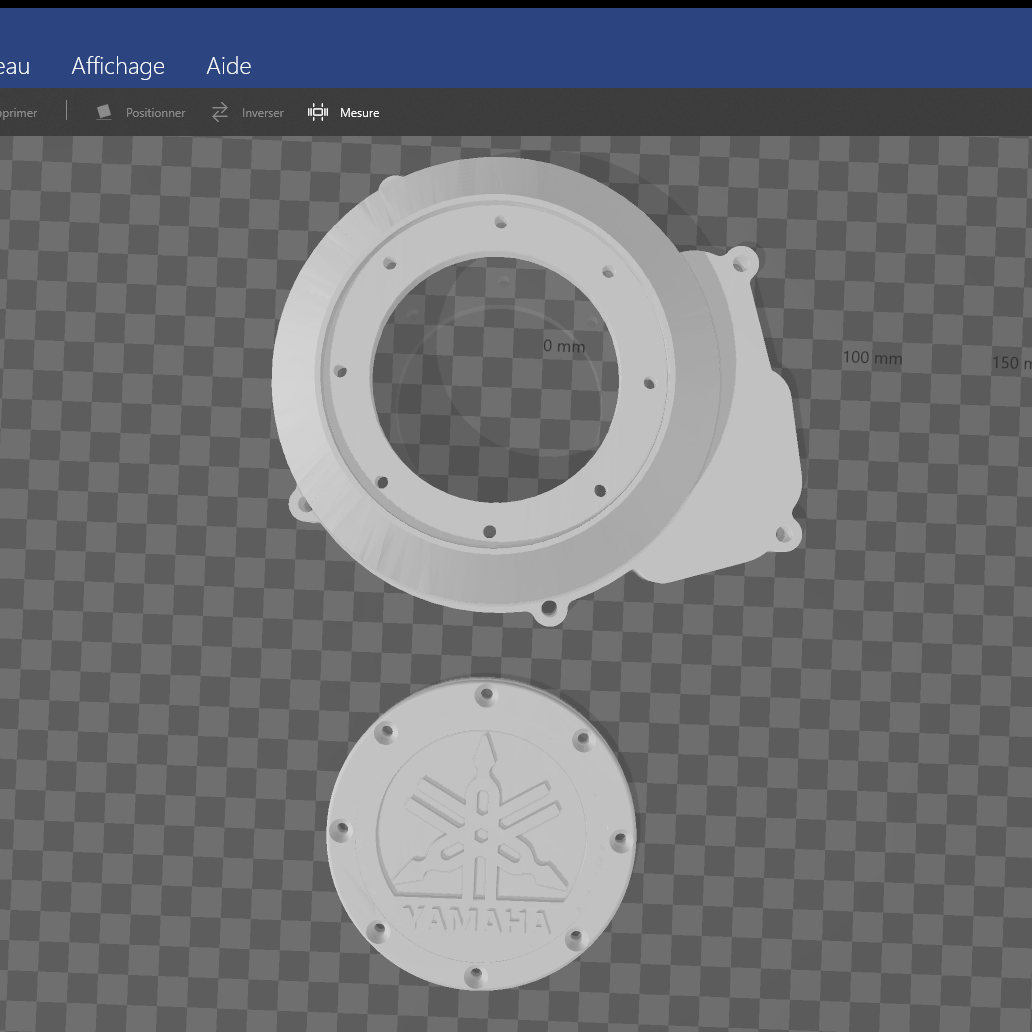The image size is (1032, 1032).
Task: Select the Positionner label in toolbar
Action: pyautogui.click(x=155, y=113)
